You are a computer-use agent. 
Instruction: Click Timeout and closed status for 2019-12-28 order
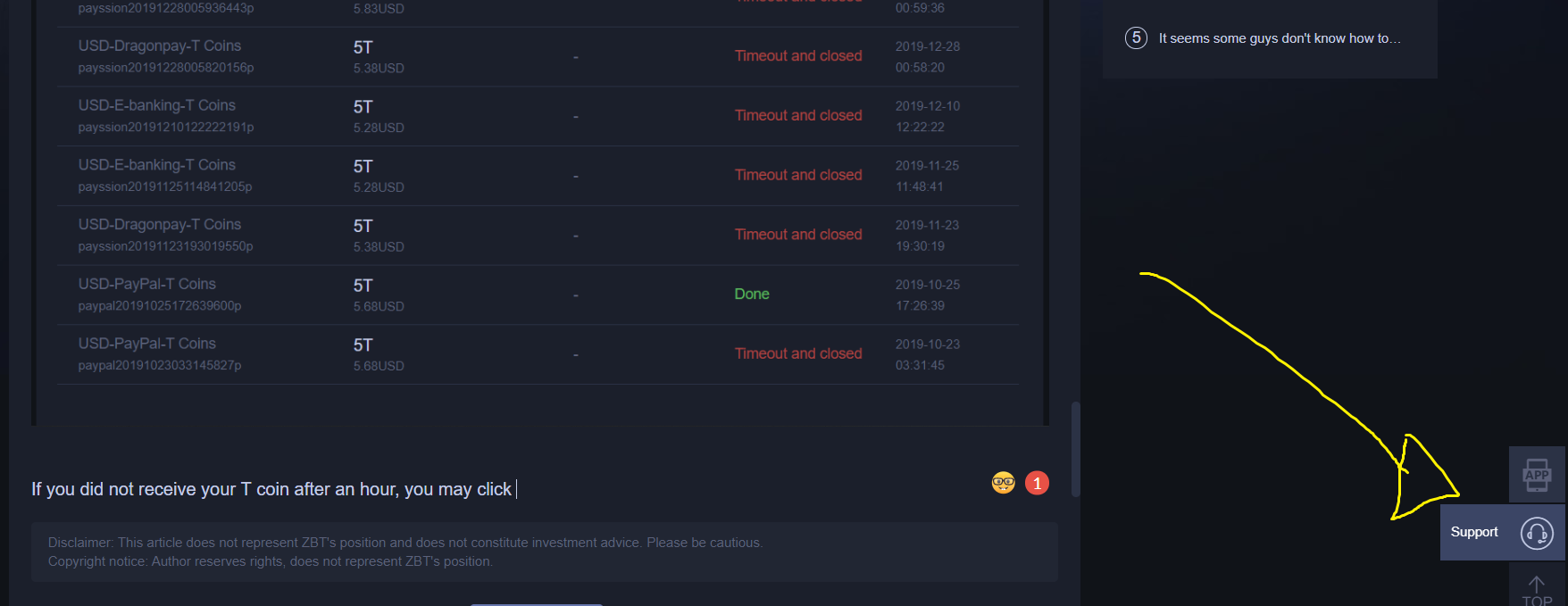(798, 55)
